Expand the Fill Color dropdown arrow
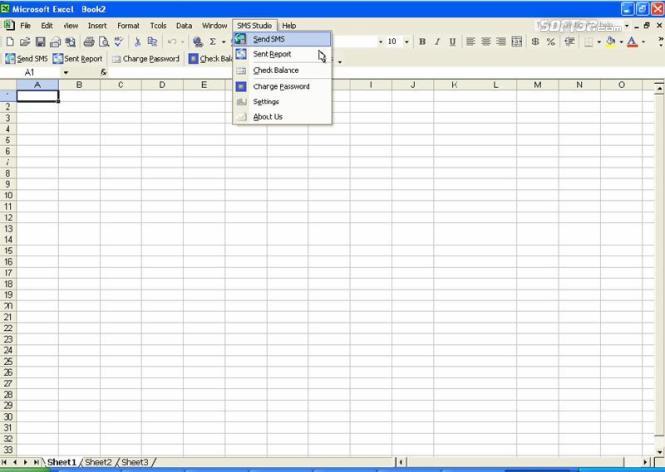 (x=621, y=42)
